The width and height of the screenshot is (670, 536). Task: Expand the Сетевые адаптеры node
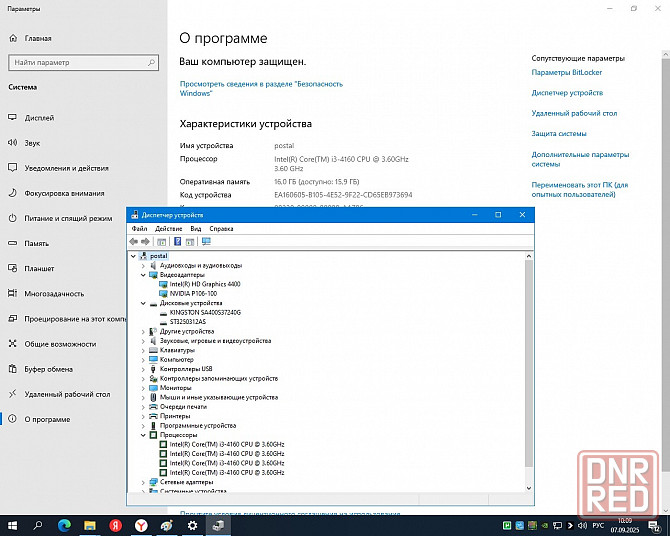143,482
